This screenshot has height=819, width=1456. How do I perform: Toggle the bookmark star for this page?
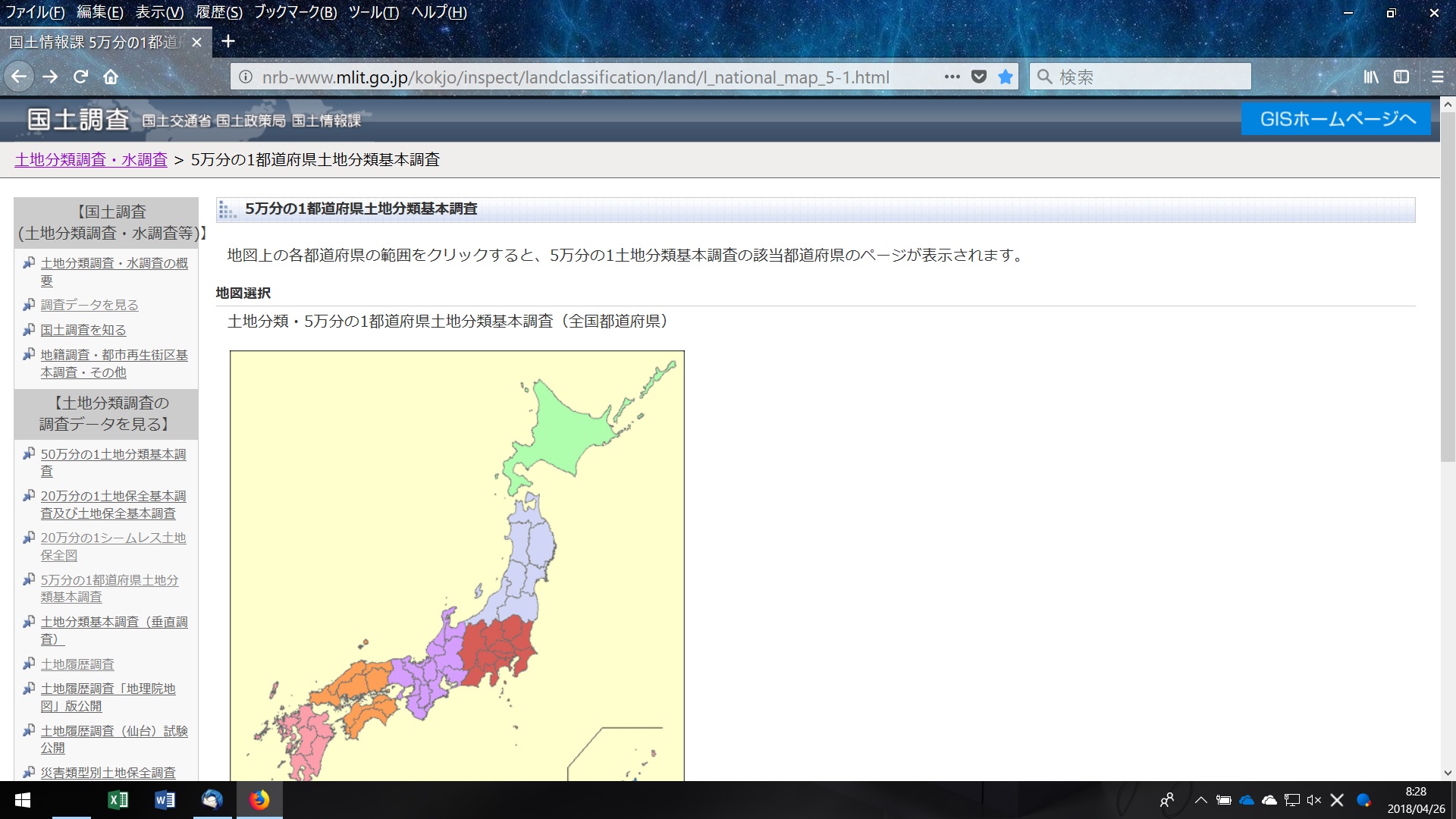[1006, 77]
